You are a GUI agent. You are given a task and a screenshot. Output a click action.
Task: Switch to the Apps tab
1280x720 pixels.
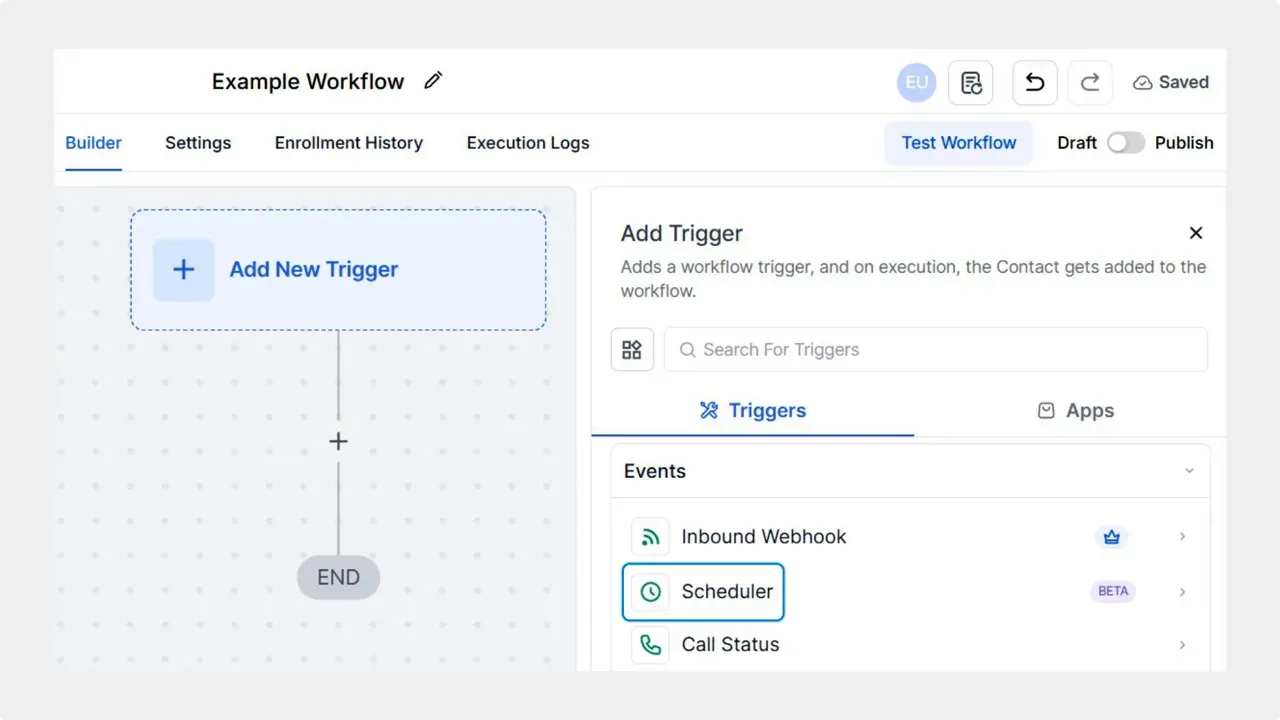point(1075,410)
